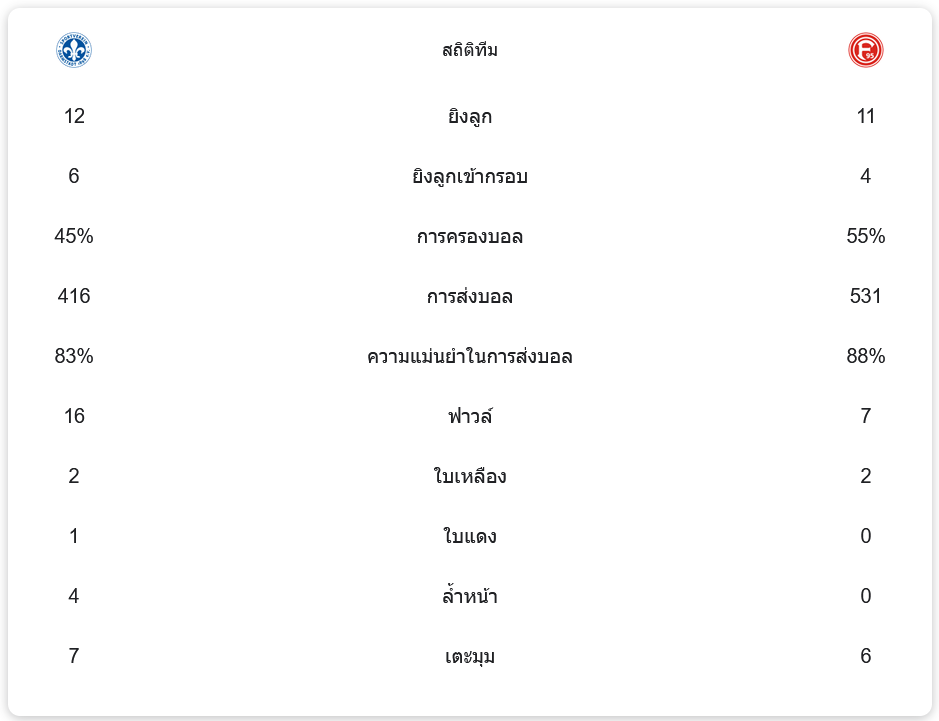Image resolution: width=939 pixels, height=721 pixels.
Task: Click the การส่งบอล passes label
Action: [x=469, y=297]
